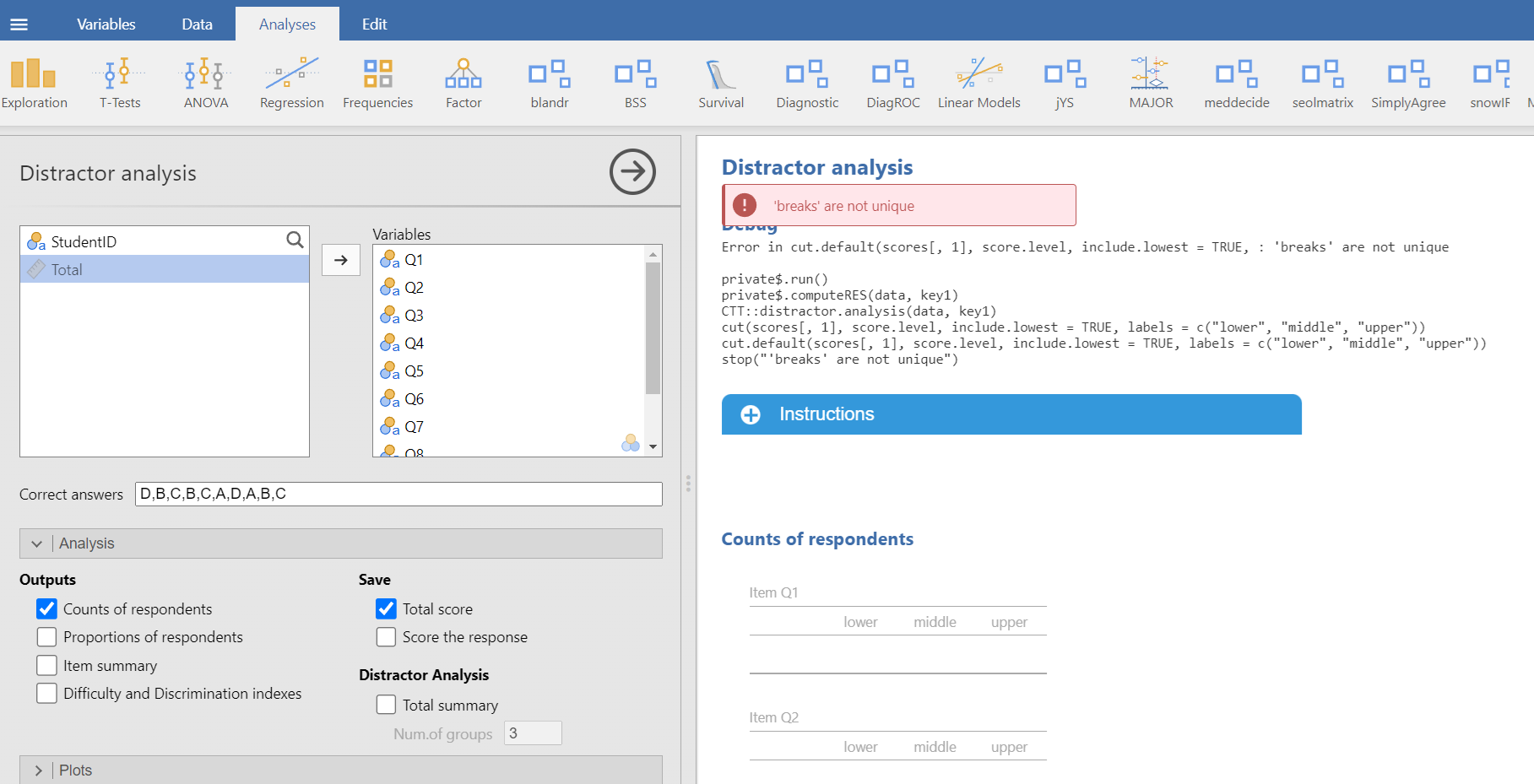Click the Variables list scrollbar thumb
The width and height of the screenshot is (1534, 784).
653,328
